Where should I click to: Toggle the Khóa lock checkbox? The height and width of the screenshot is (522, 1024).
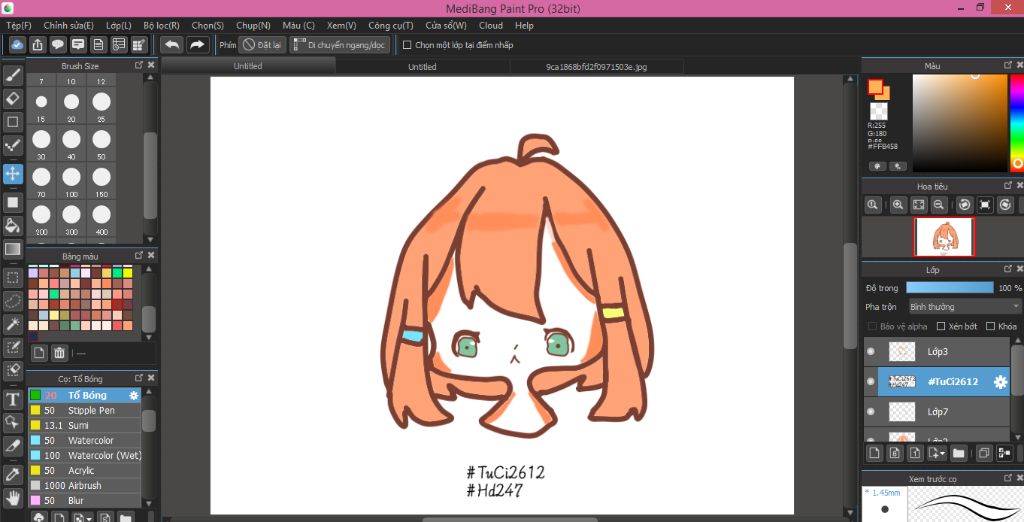(991, 326)
